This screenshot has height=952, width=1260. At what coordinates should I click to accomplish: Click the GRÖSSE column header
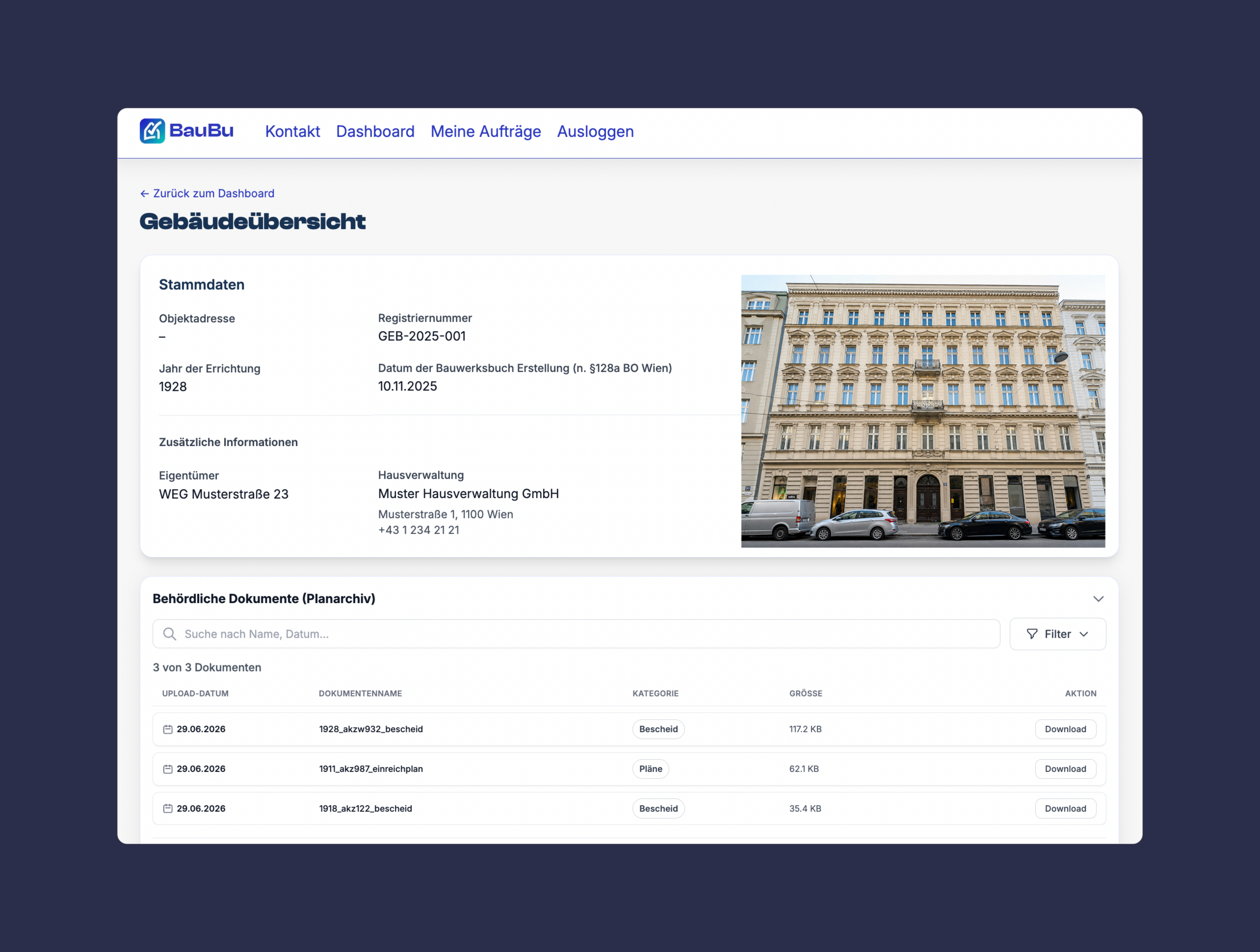[805, 694]
